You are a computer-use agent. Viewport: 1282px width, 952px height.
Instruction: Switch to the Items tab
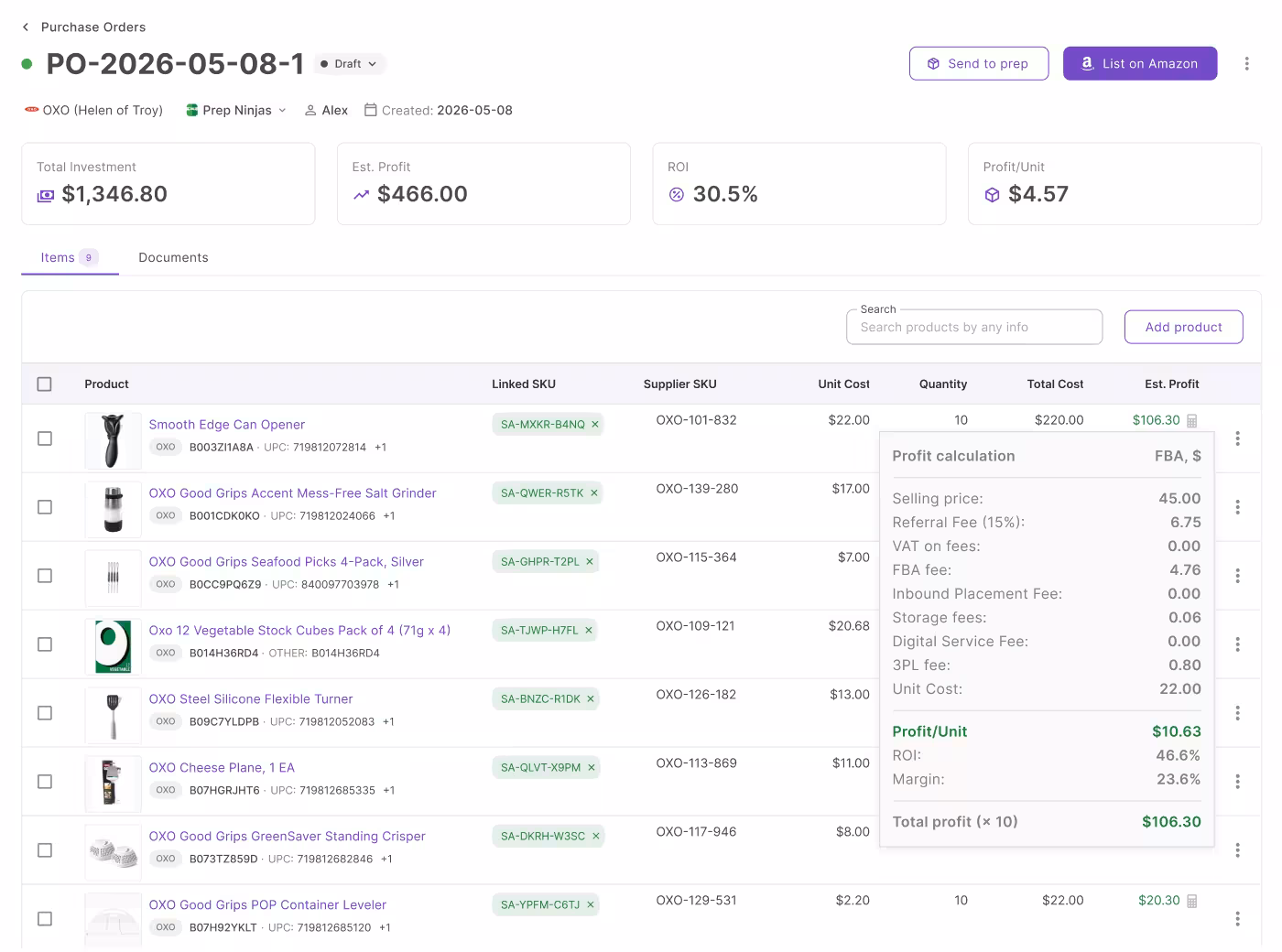(x=70, y=257)
